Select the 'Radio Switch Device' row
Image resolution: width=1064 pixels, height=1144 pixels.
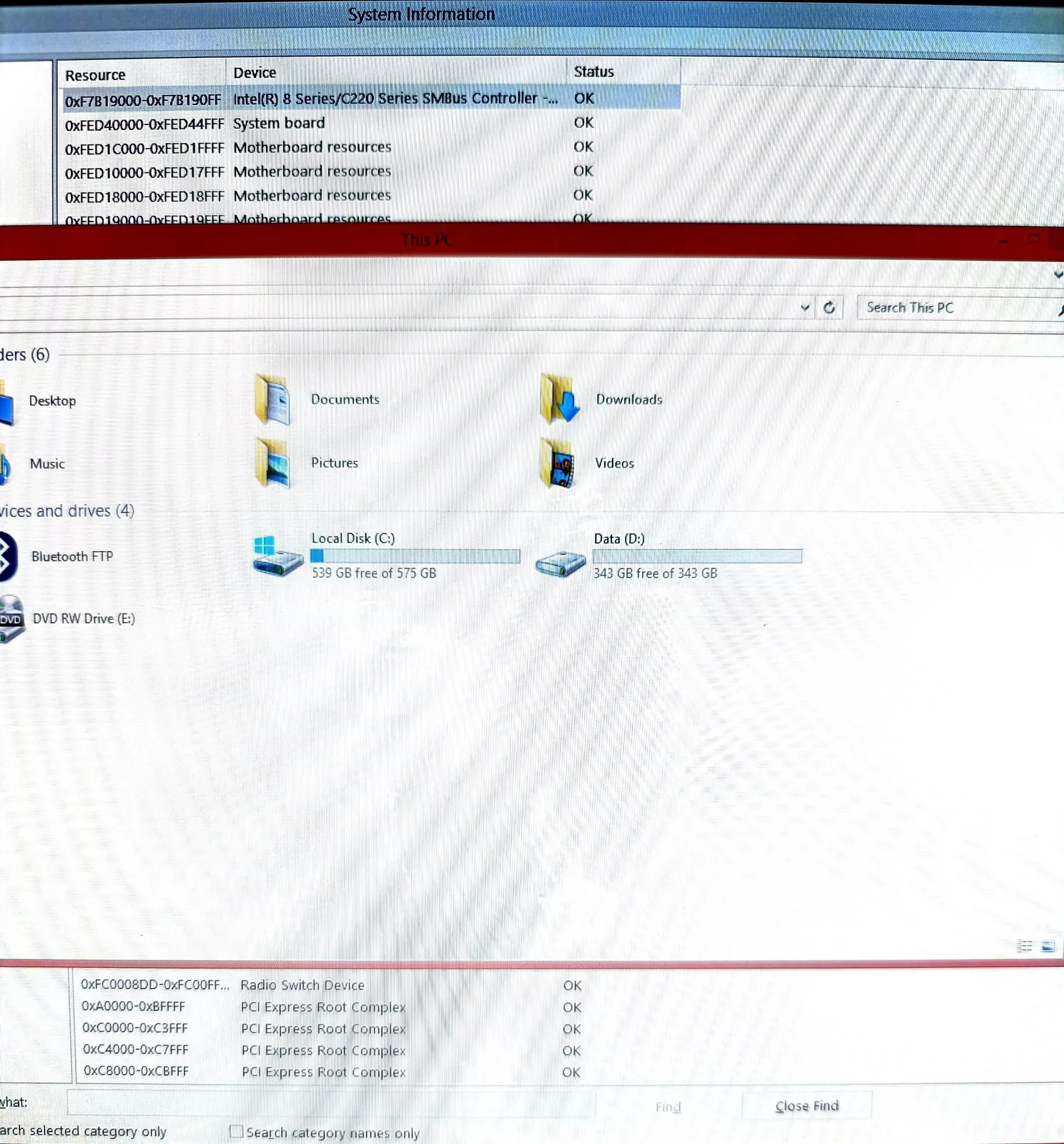coord(332,985)
